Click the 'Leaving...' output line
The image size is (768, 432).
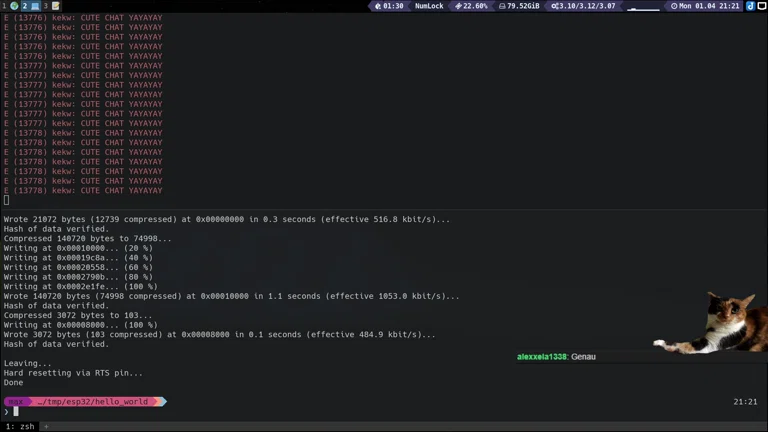click(x=27, y=363)
